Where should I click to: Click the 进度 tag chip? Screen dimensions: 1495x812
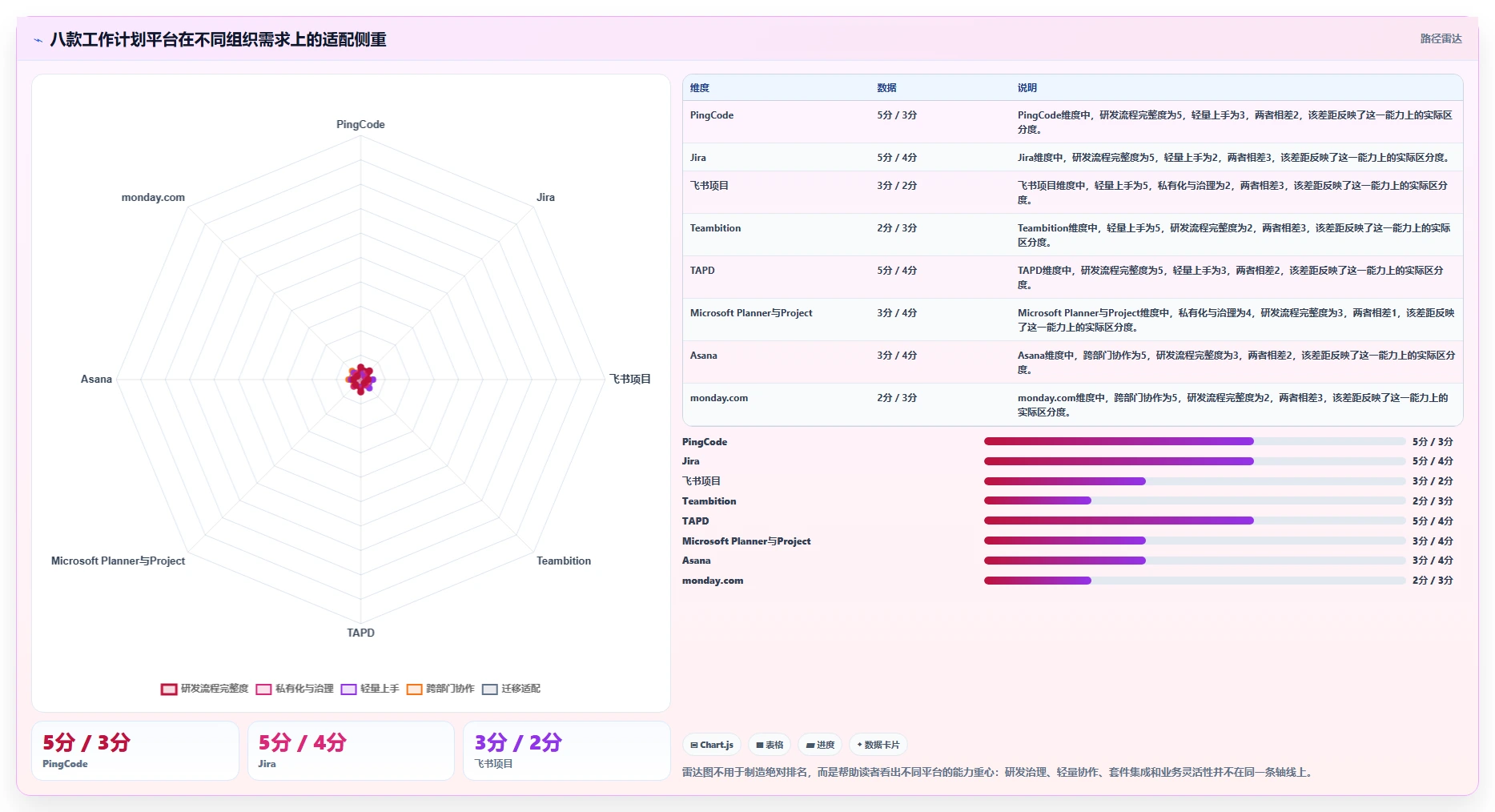[x=820, y=745]
